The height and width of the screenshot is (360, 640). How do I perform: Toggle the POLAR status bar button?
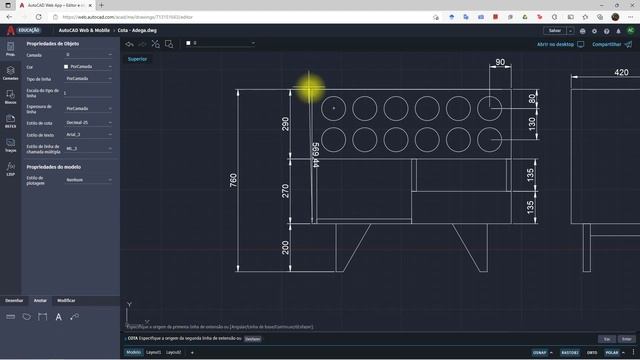611,352
